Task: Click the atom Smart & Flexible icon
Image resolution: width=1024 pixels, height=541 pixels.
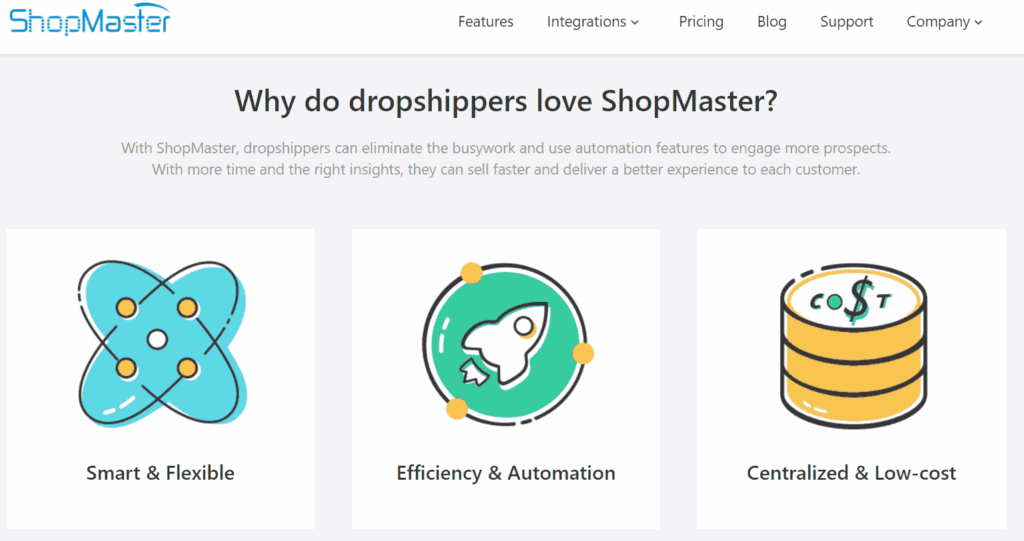Action: [162, 344]
